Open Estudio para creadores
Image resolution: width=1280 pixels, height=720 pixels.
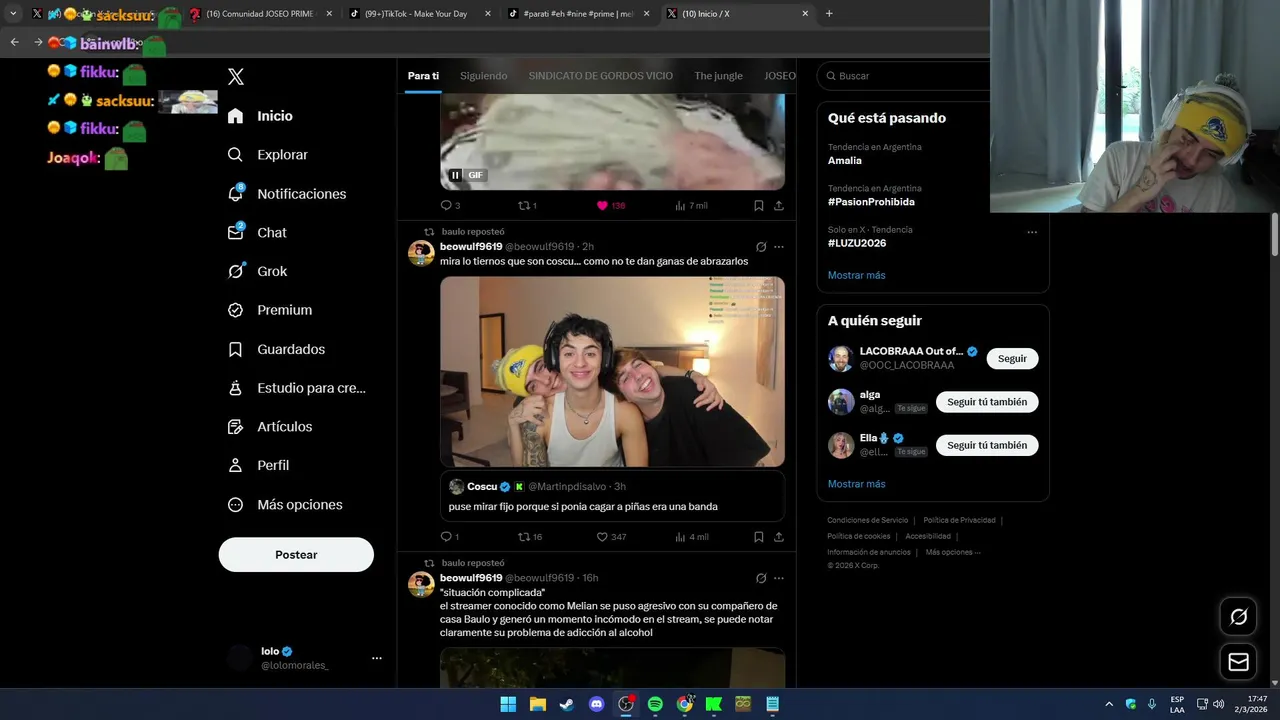pos(296,388)
